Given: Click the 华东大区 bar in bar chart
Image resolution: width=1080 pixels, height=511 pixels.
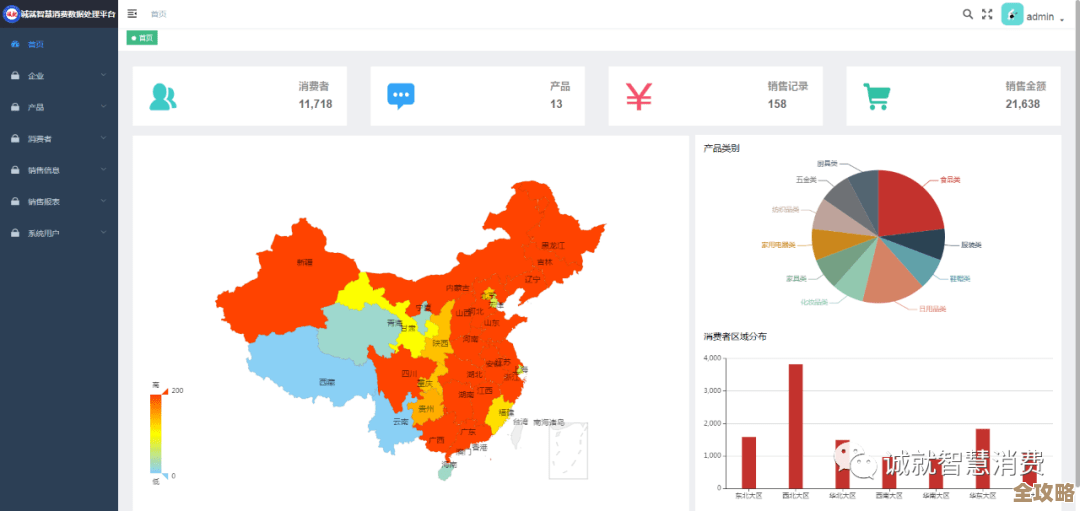Looking at the screenshot, I should [x=983, y=458].
